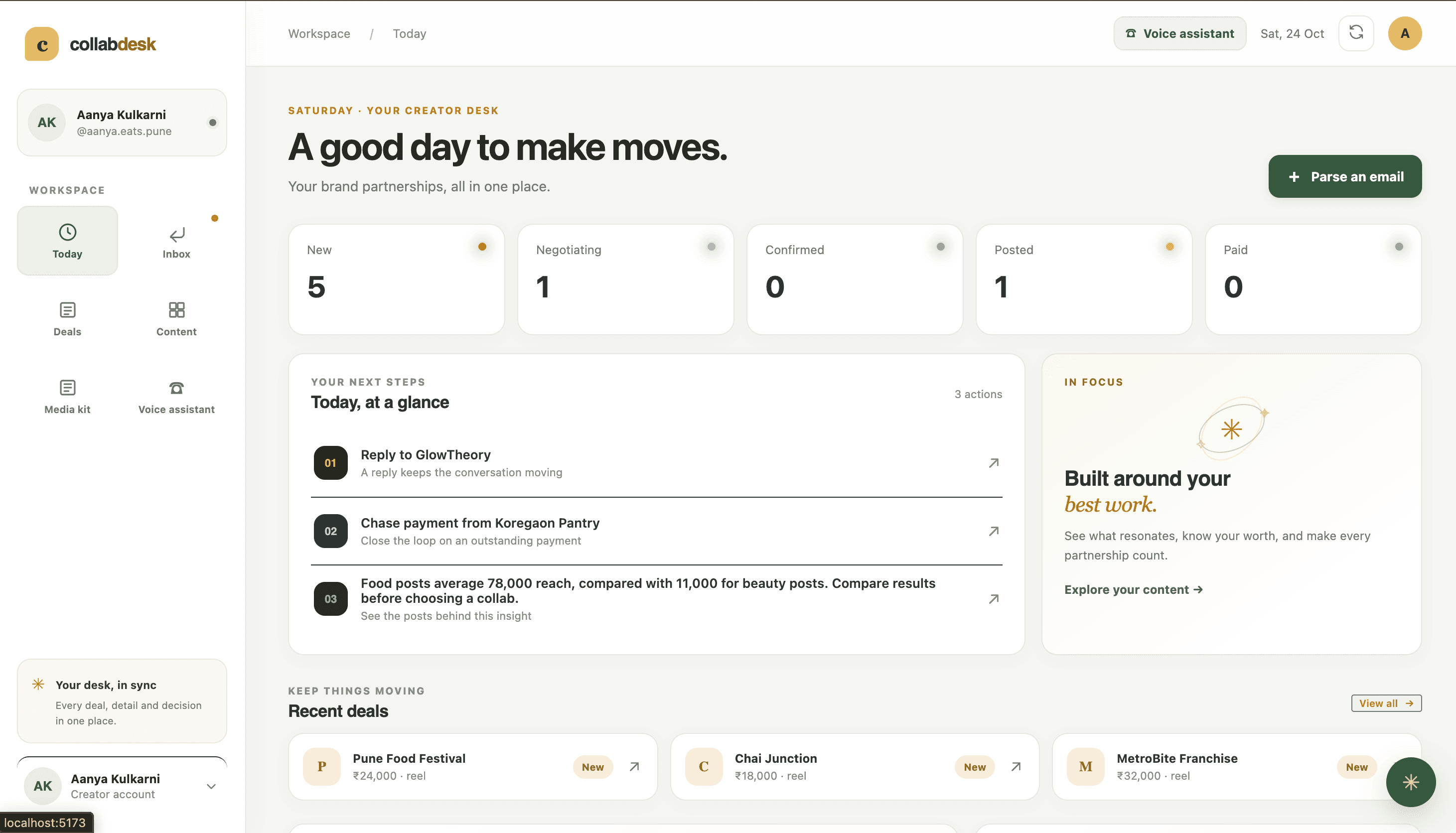Screen dimensions: 1456x833
Task: Click the collabdesk logo icon
Action: 42,44
